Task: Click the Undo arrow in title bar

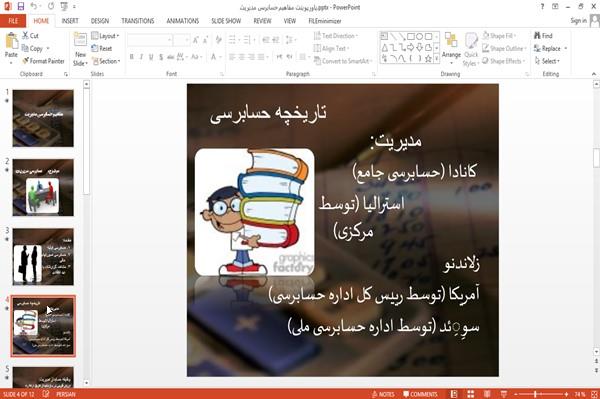Action: [x=34, y=7]
